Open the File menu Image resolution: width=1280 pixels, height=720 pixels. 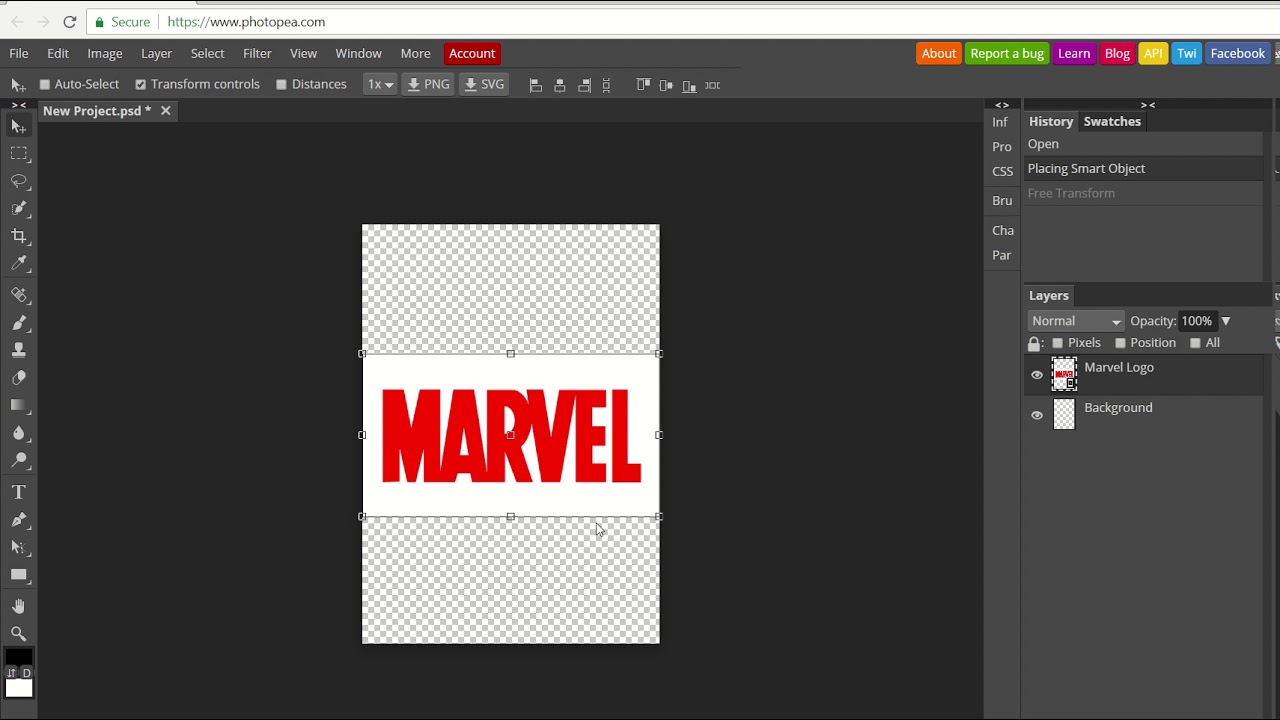coord(19,53)
